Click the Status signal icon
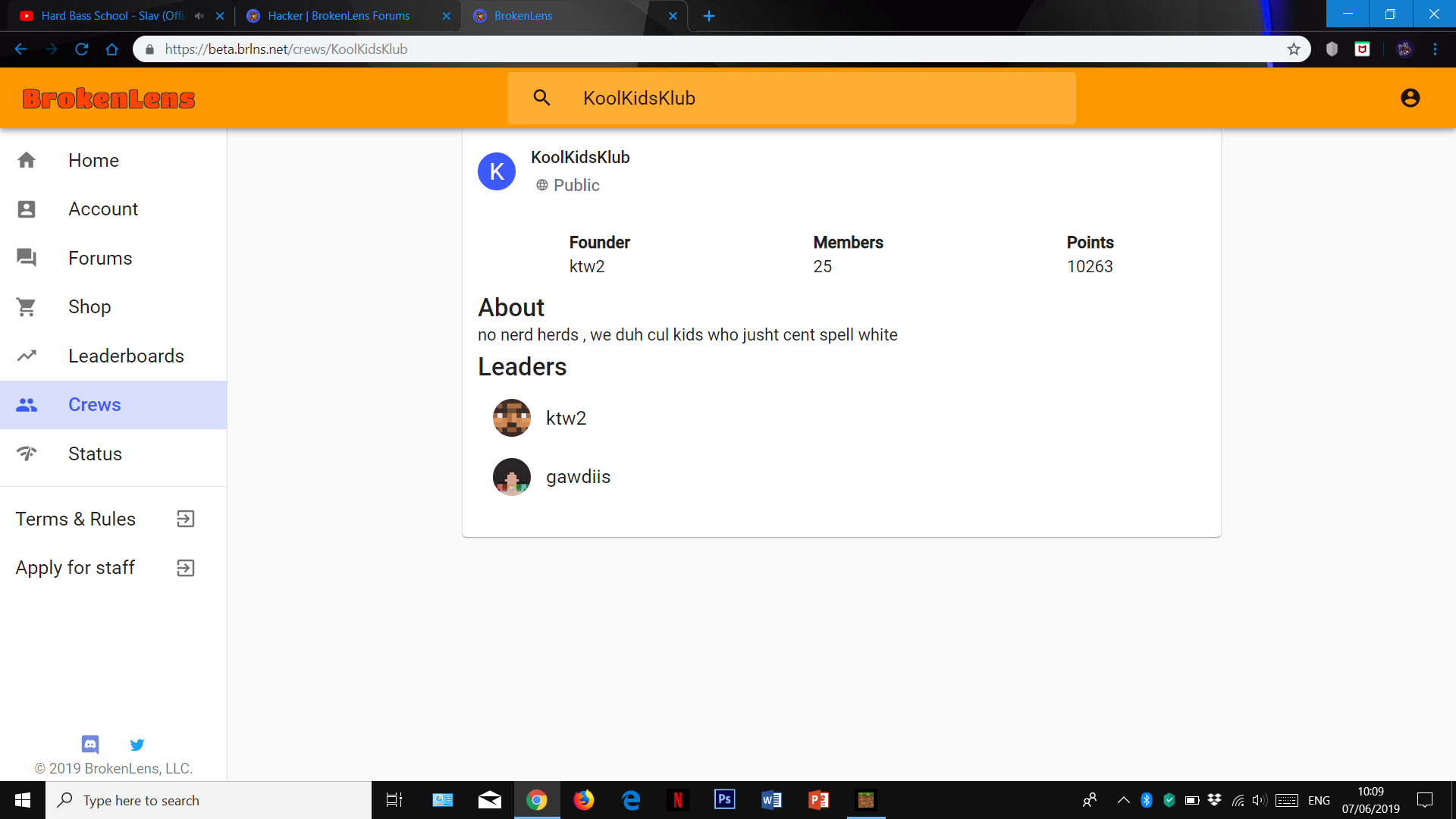Image resolution: width=1456 pixels, height=819 pixels. point(27,453)
